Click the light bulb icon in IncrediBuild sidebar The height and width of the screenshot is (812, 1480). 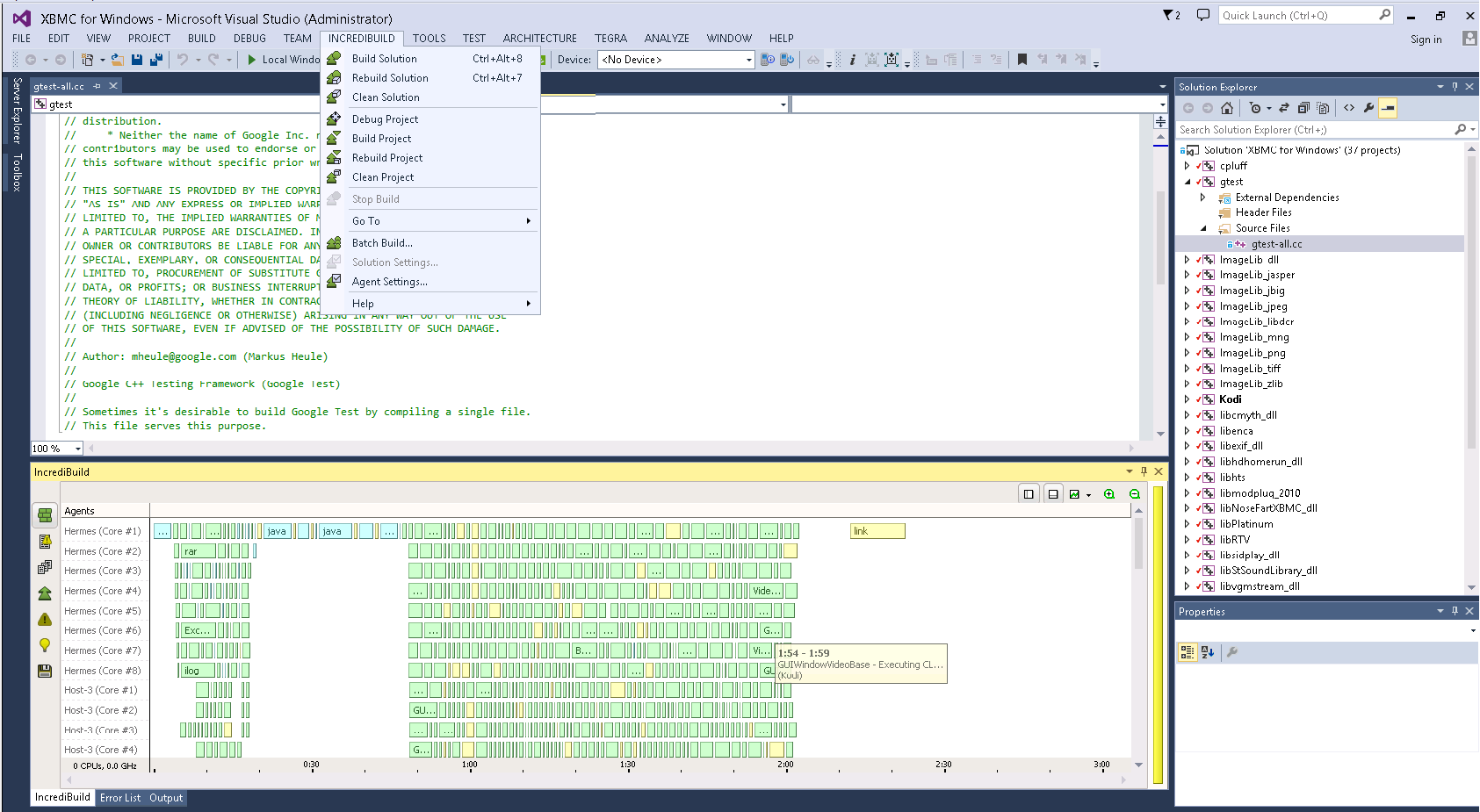pyautogui.click(x=45, y=645)
